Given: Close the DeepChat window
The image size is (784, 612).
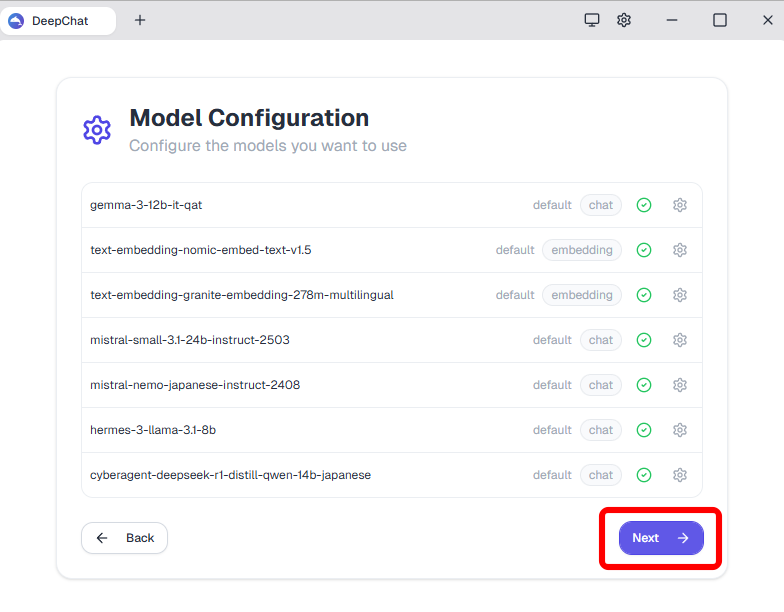Looking at the screenshot, I should (768, 20).
